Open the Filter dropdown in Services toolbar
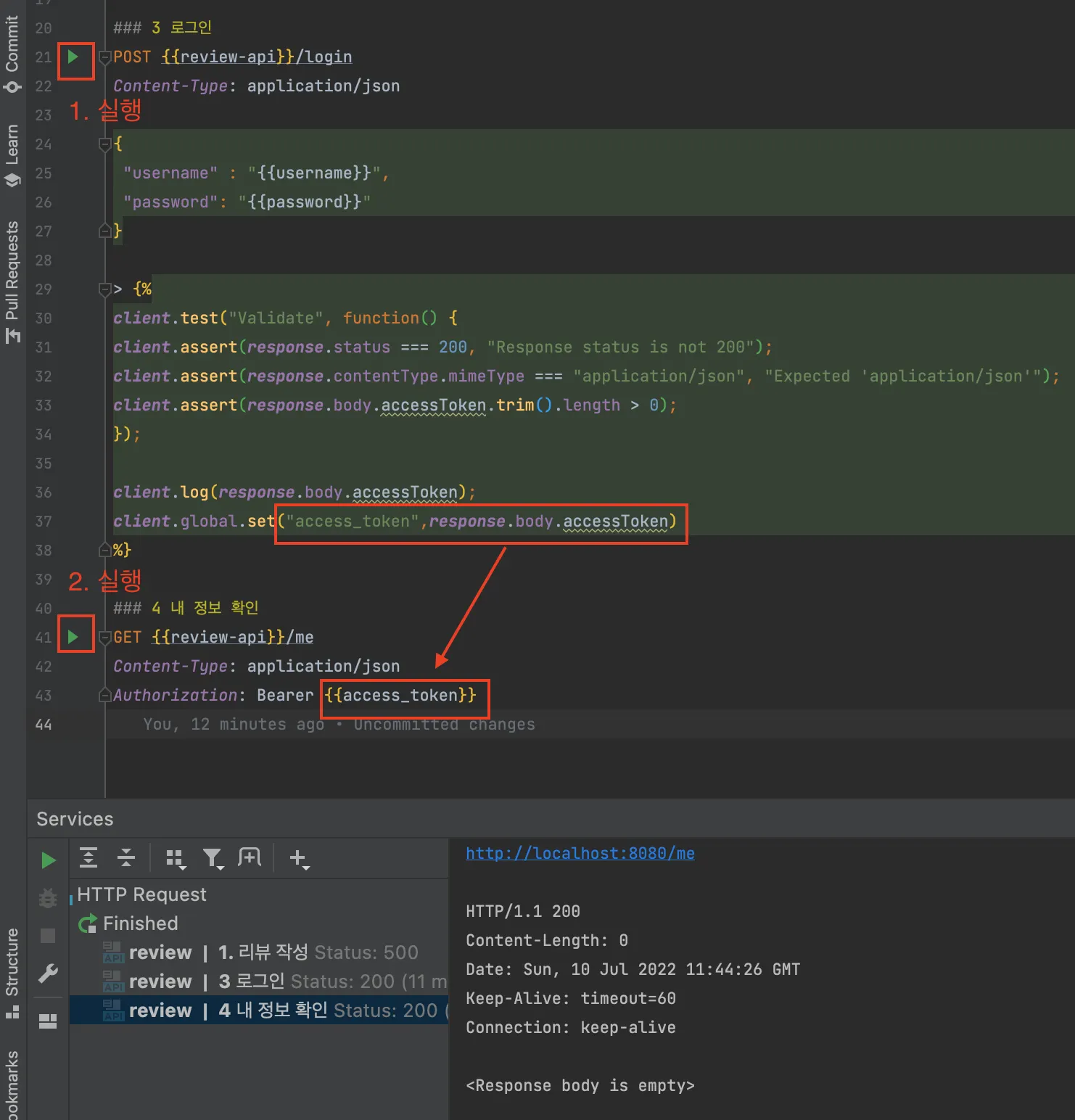This screenshot has width=1075, height=1120. [213, 859]
